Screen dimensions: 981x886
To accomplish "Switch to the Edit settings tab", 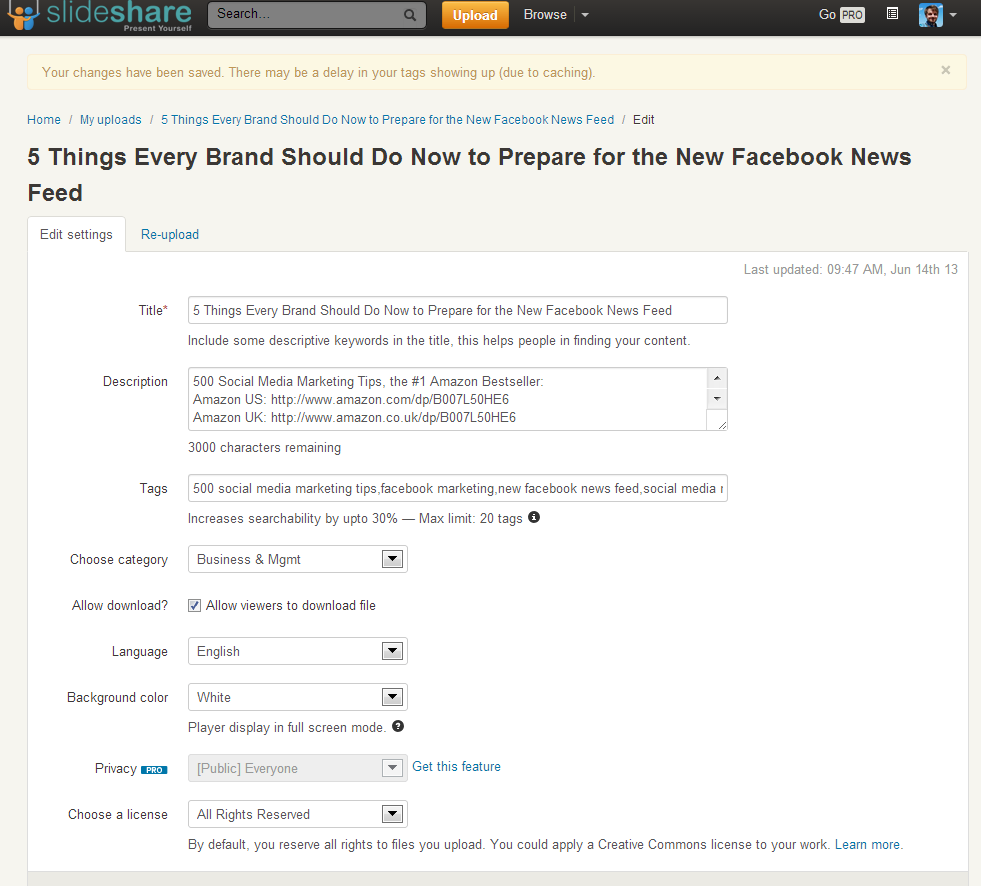I will [x=76, y=234].
